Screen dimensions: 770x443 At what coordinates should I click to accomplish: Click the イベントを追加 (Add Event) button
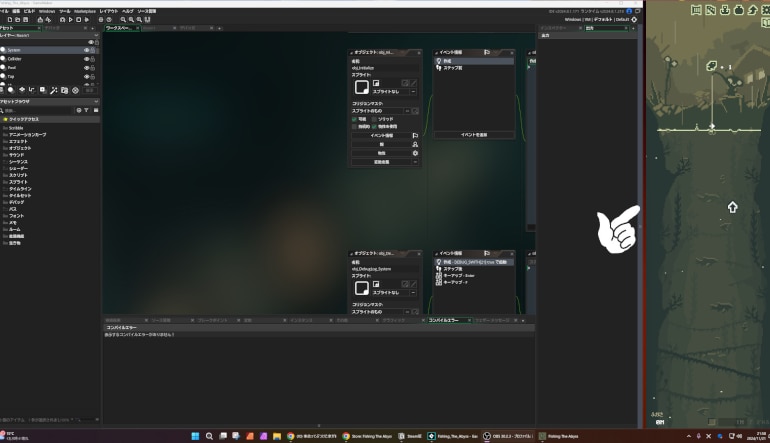click(x=474, y=133)
